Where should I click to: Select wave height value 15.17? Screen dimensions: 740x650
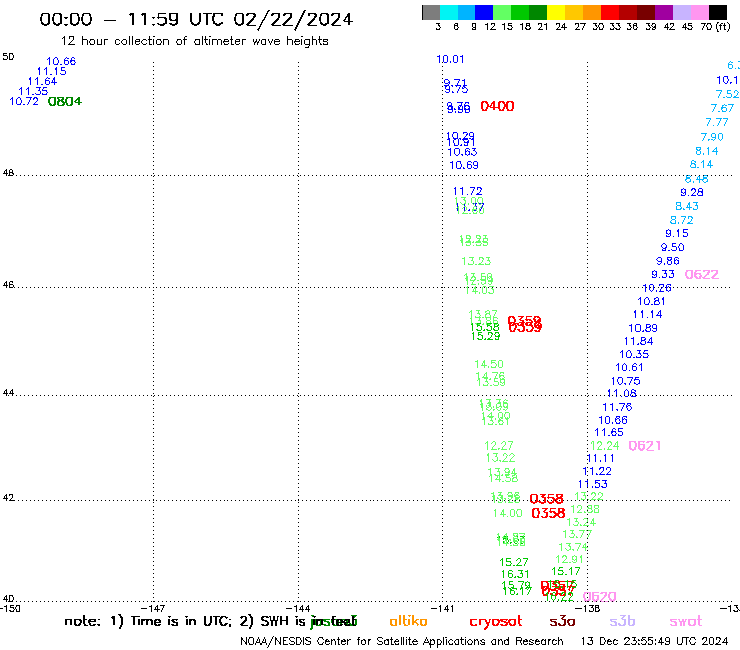tap(566, 571)
